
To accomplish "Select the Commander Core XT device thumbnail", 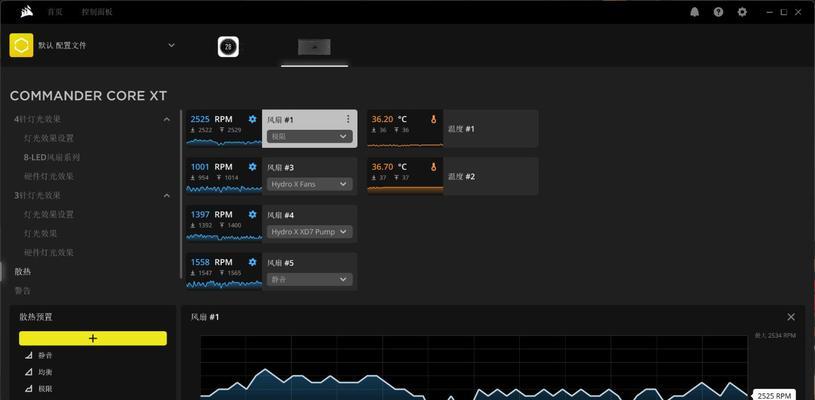I will (x=314, y=47).
